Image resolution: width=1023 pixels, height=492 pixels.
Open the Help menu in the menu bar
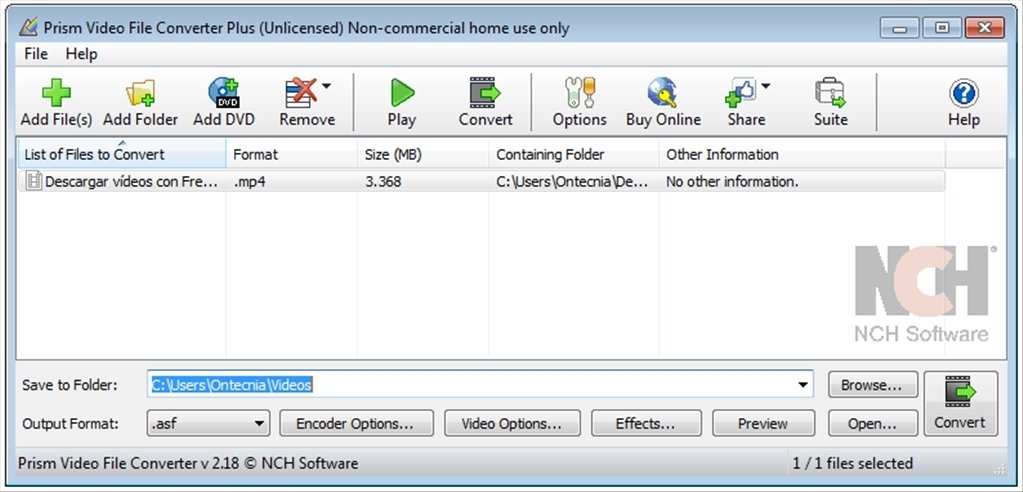tap(82, 54)
